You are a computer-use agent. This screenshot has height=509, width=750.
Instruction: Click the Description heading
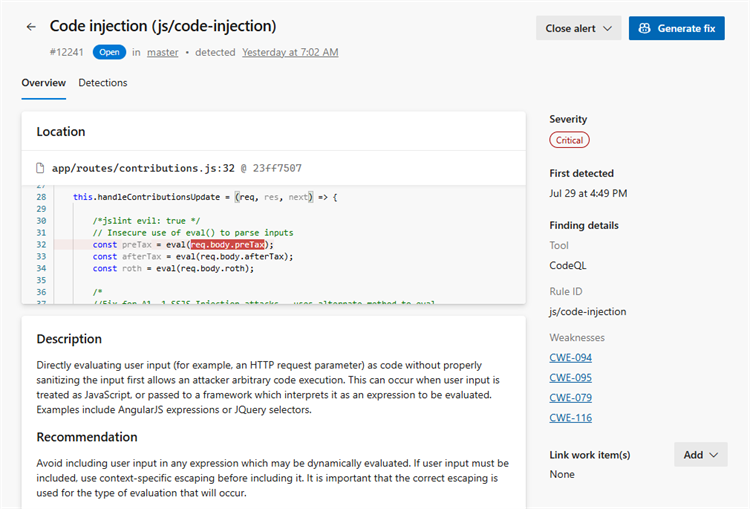pos(69,339)
